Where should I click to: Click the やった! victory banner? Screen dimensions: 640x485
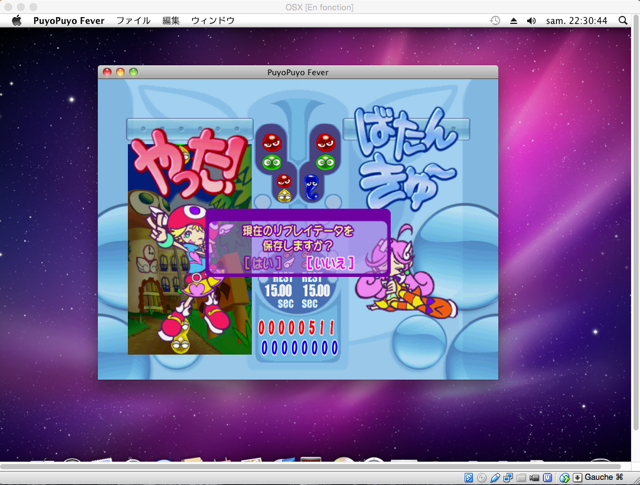point(189,161)
